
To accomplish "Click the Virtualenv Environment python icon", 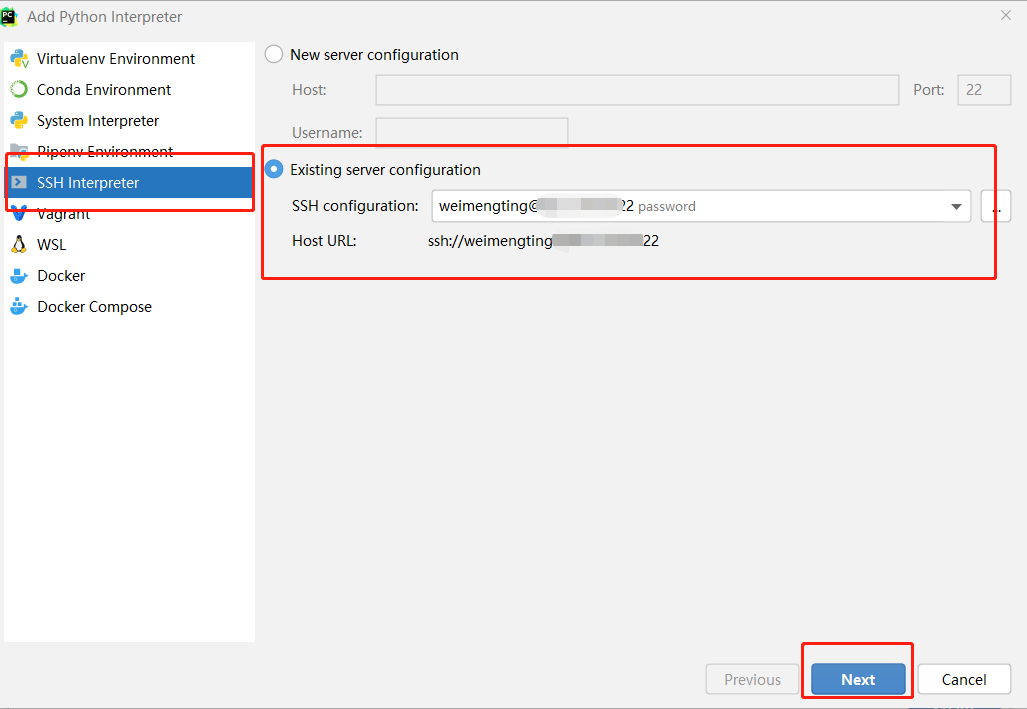I will point(19,59).
